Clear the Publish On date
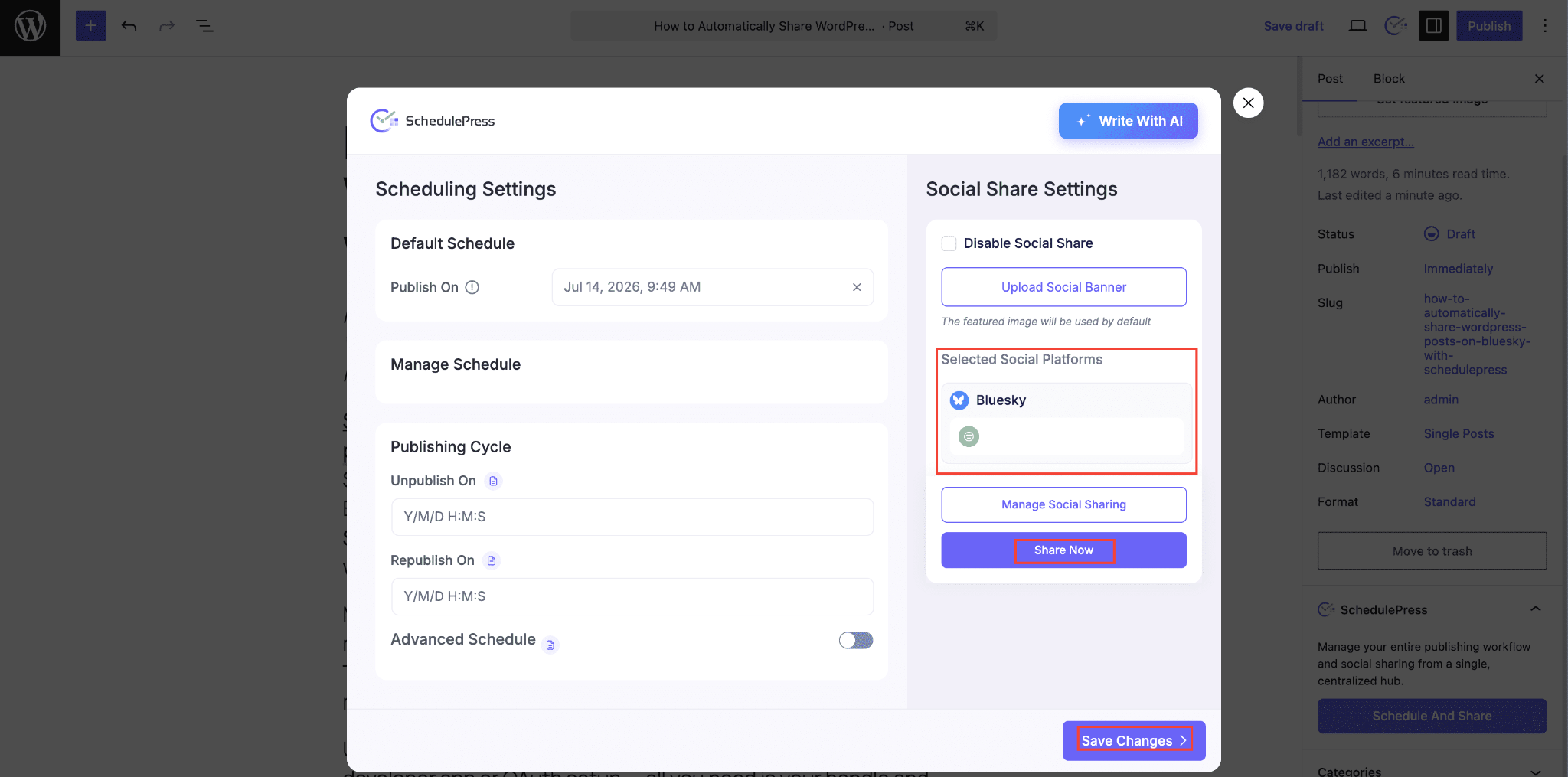 pos(857,287)
